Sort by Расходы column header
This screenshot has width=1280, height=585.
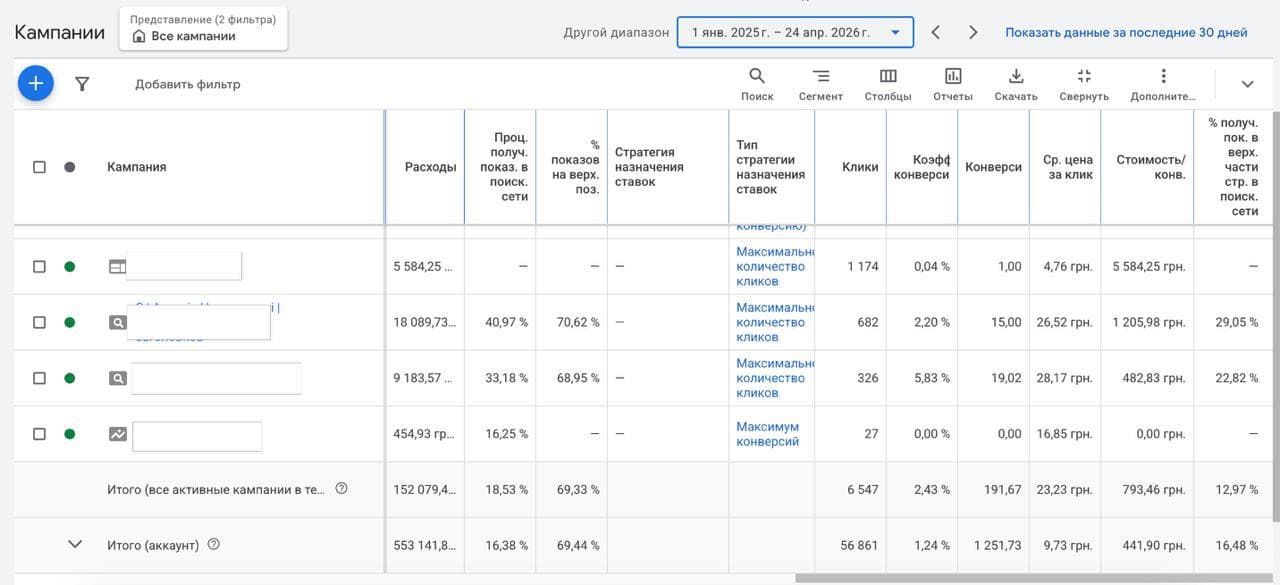[430, 167]
